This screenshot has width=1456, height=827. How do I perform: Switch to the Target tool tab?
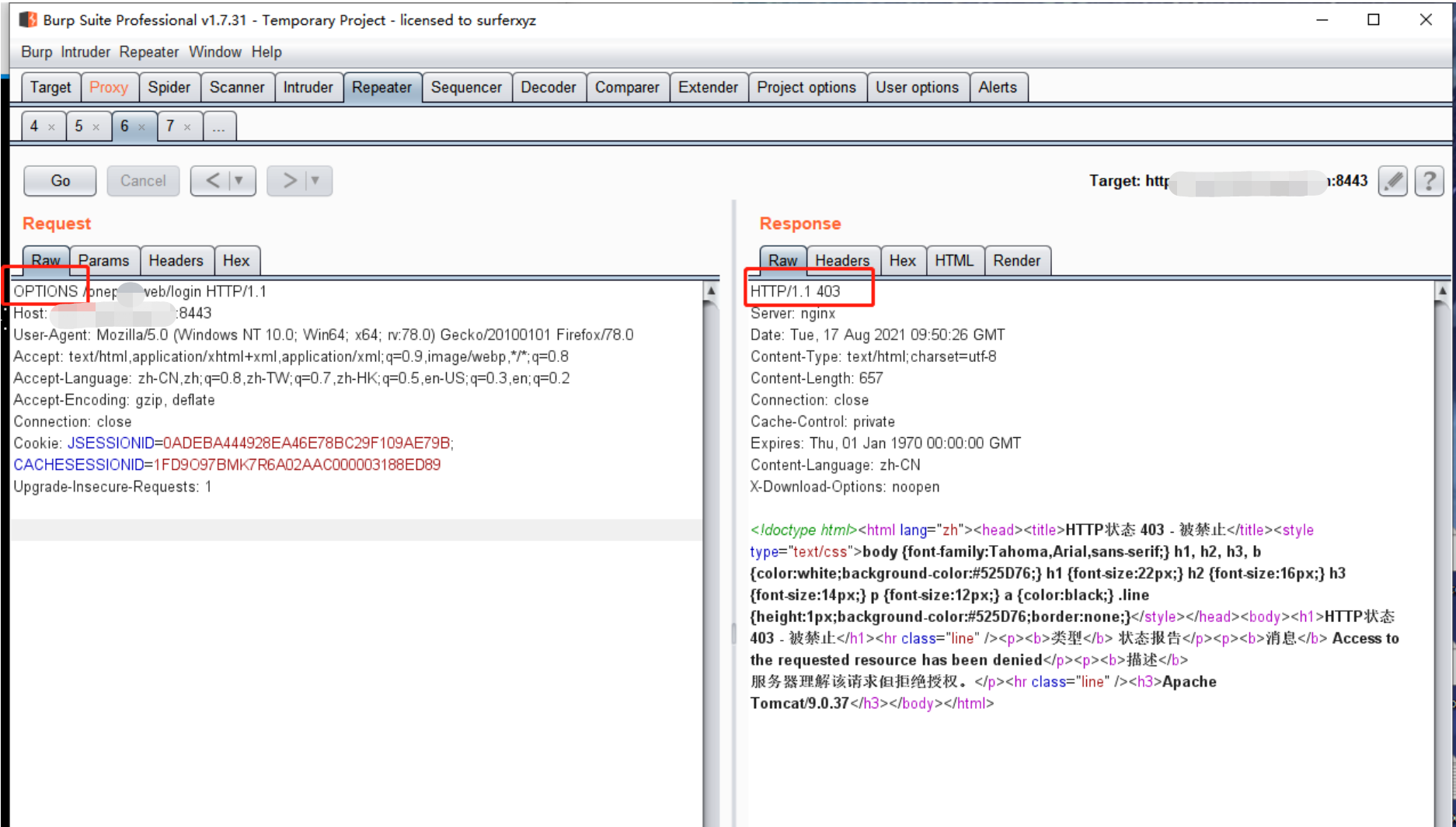[51, 87]
